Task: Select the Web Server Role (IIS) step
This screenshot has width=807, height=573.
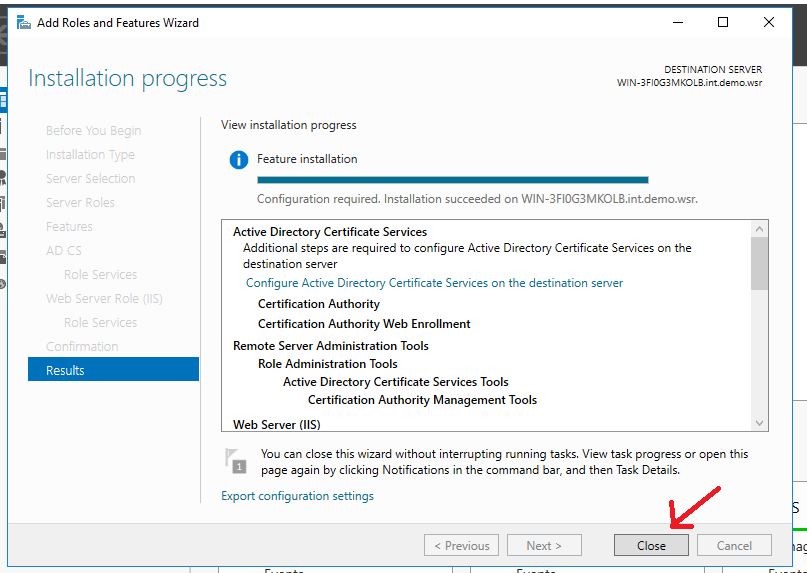Action: (x=104, y=298)
